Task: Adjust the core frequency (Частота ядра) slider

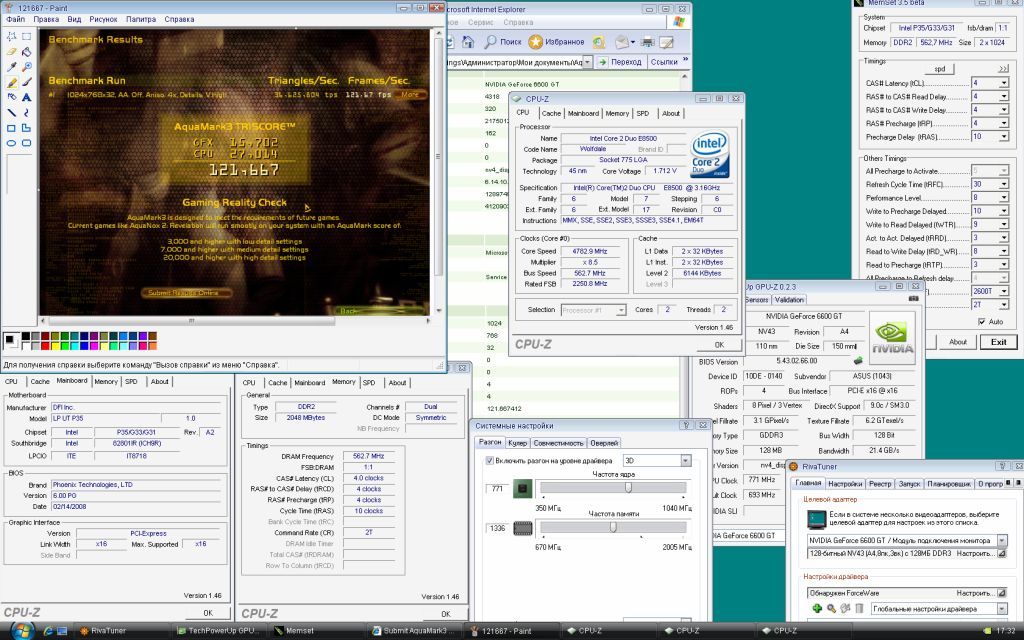Action: (x=628, y=488)
